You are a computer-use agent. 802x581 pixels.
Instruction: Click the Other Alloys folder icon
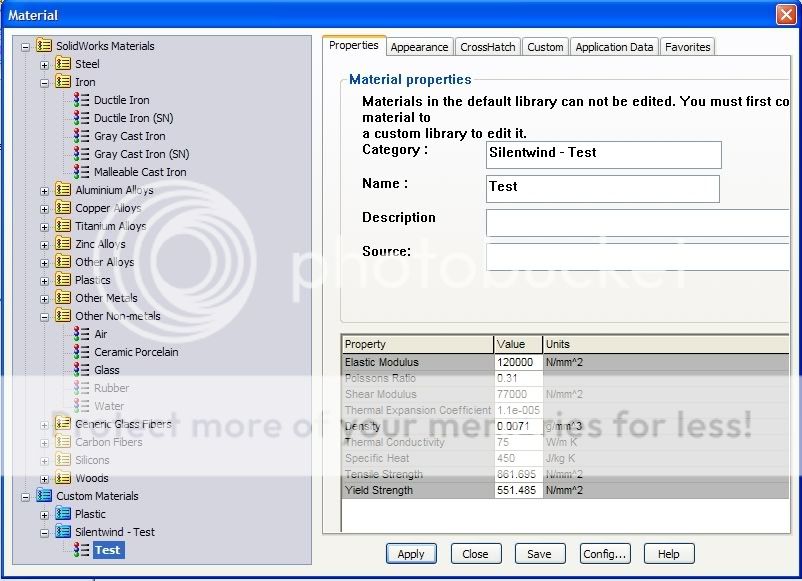(63, 261)
